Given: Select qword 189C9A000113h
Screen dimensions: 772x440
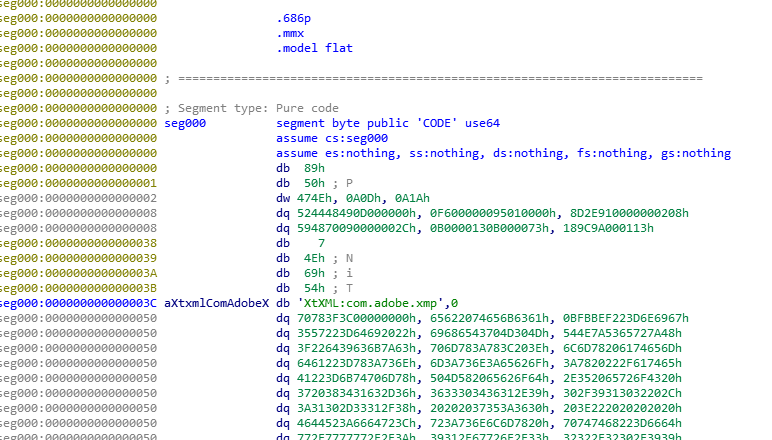Looking at the screenshot, I should (608, 228).
